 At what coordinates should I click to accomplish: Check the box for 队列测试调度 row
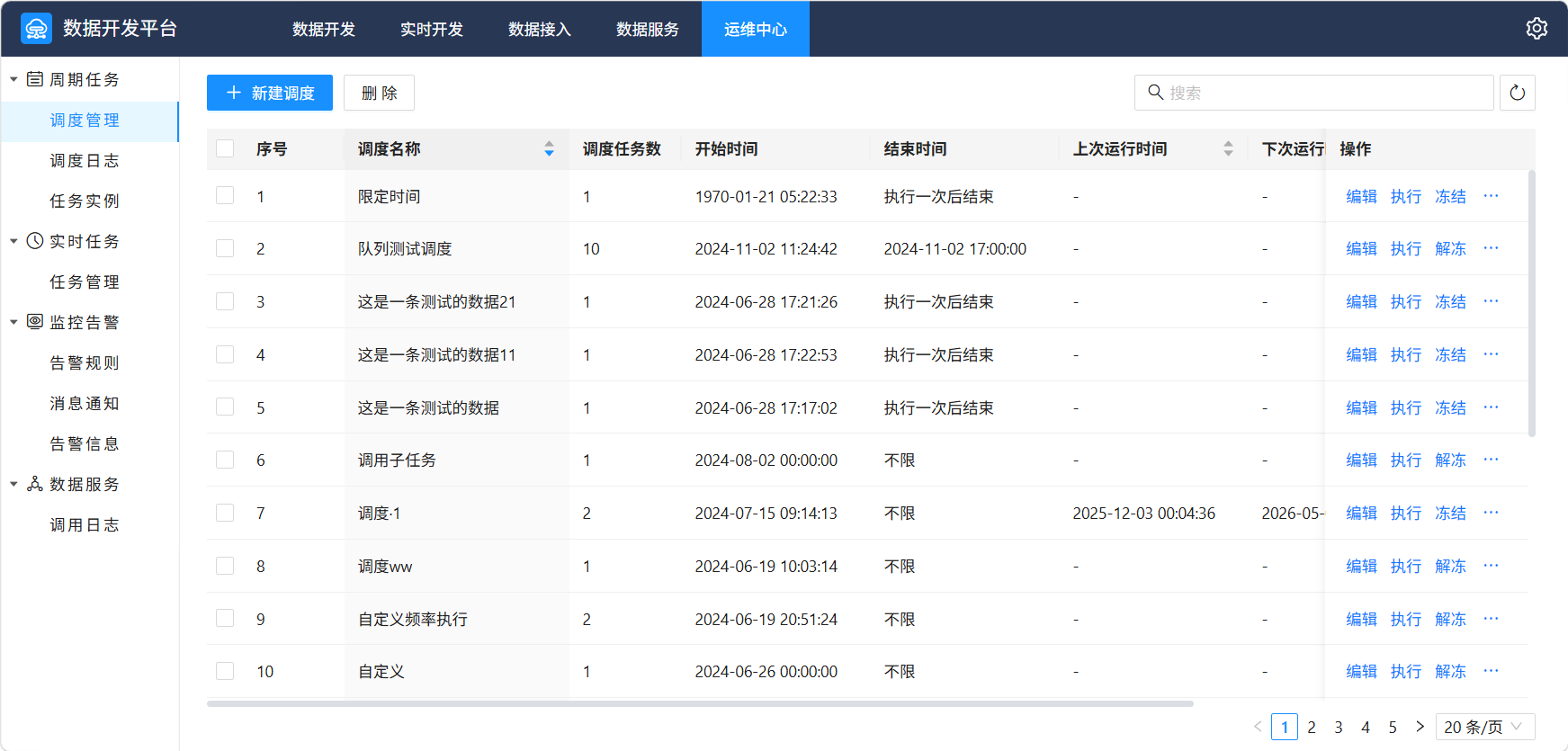coord(225,248)
